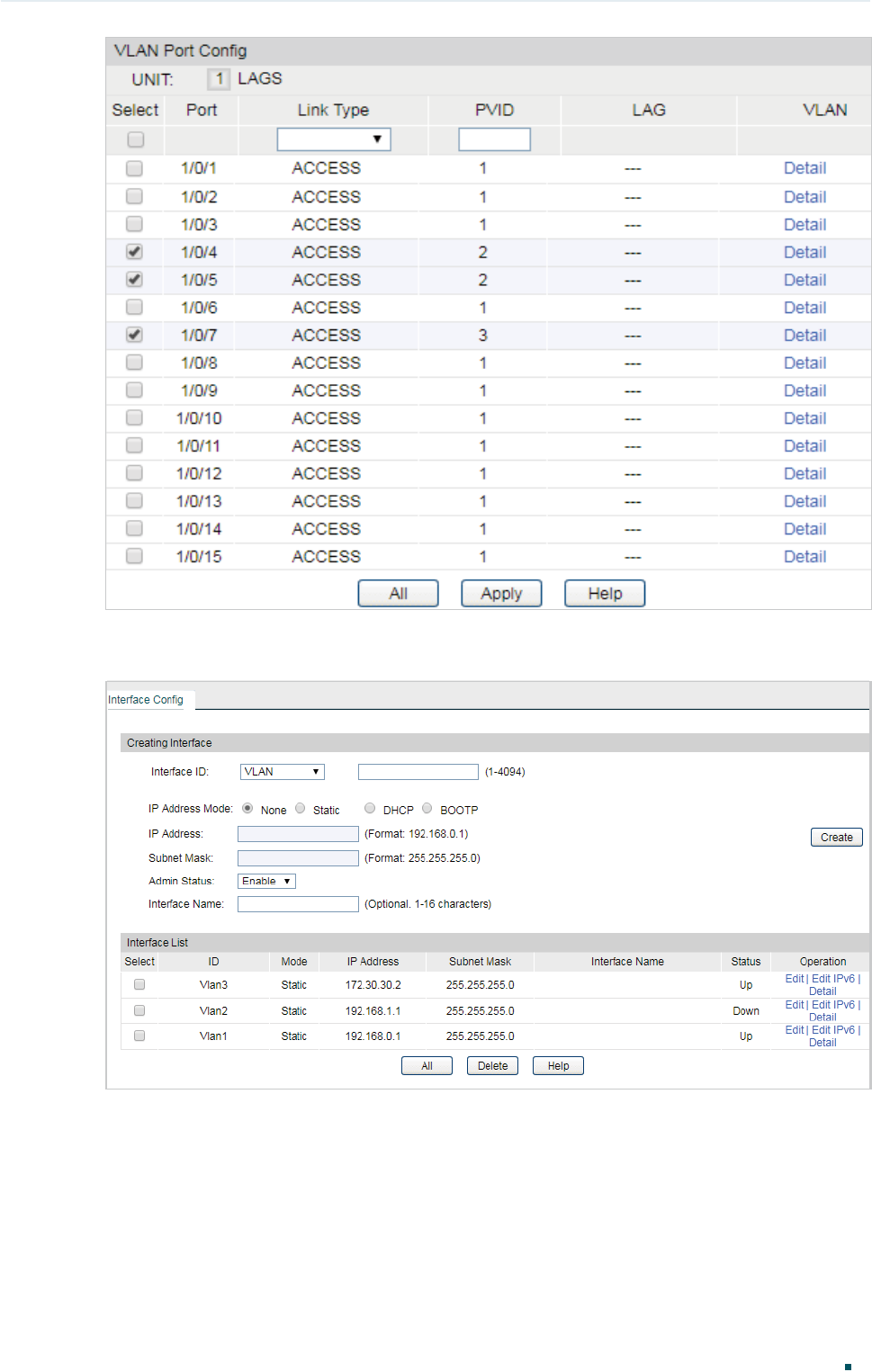
Task: Tick the select-all checkbox in VLAN Port Config header
Action: (x=135, y=139)
